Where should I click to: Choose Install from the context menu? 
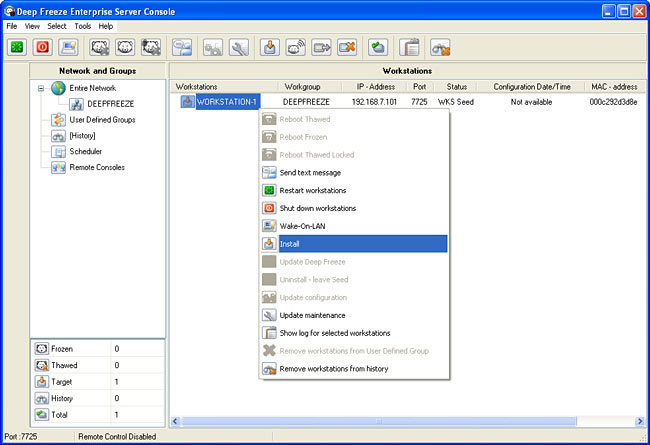(354, 244)
